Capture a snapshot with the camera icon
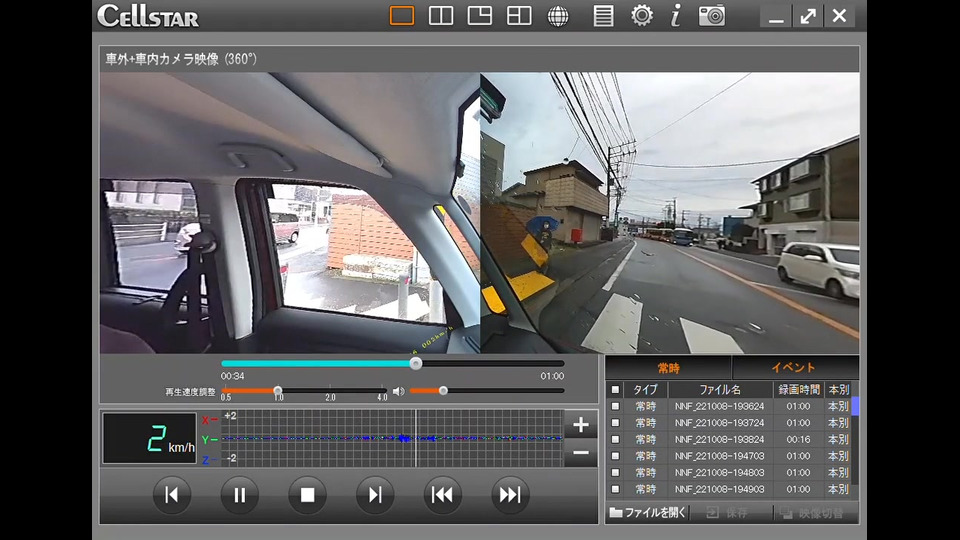The image size is (960, 540). point(712,16)
